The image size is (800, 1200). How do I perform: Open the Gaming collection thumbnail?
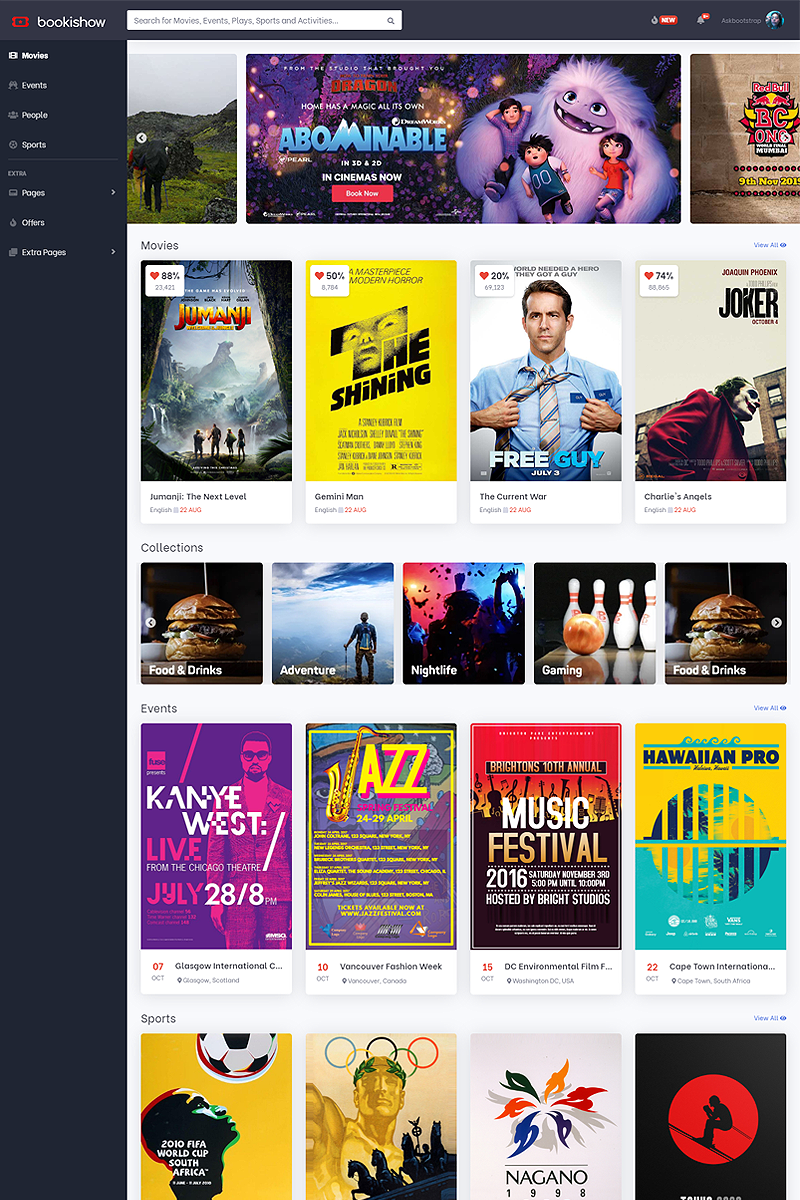pos(595,623)
